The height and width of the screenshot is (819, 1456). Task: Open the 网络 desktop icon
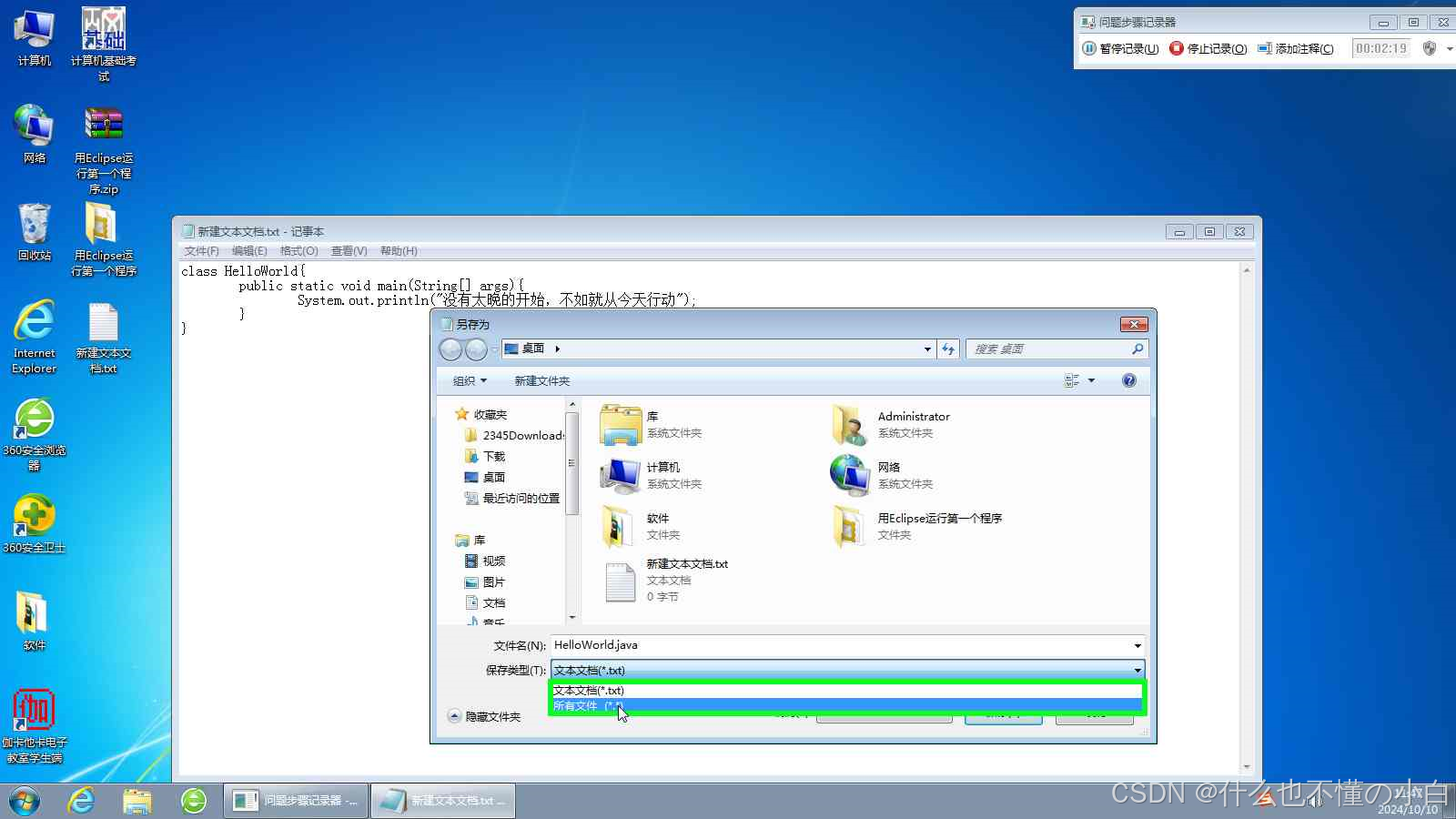35,134
